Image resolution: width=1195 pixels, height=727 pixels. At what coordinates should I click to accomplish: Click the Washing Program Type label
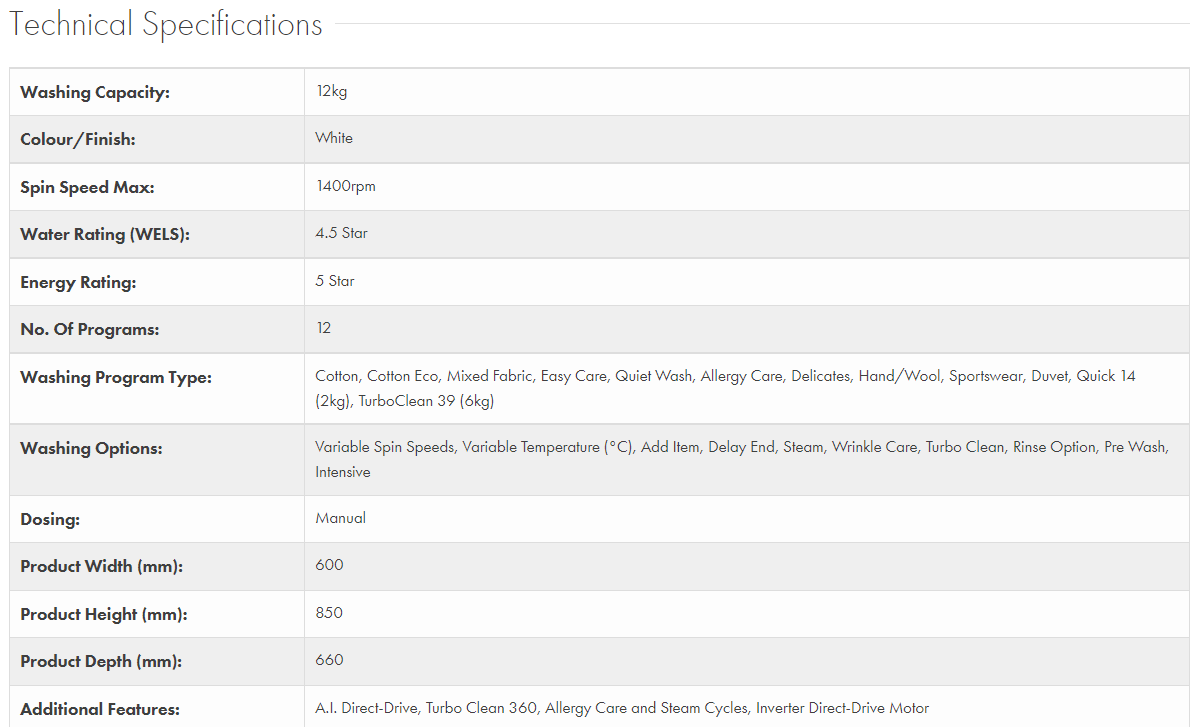[x=116, y=377]
